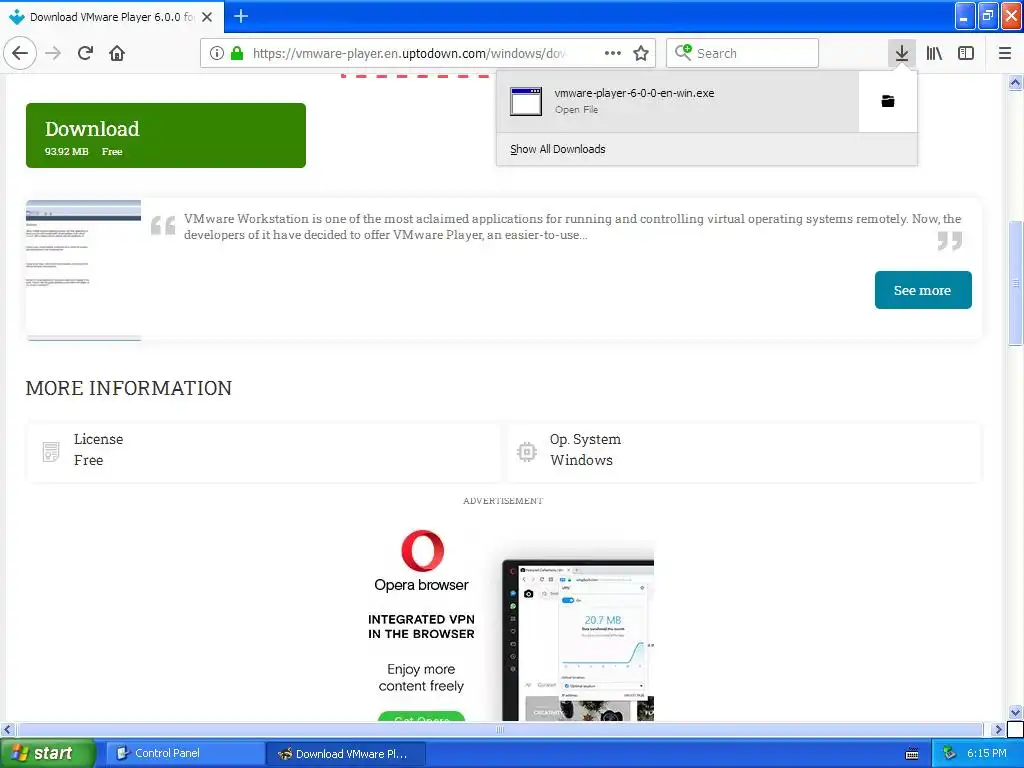
Task: Click the vertical scrollbar down arrow
Action: 1016,712
